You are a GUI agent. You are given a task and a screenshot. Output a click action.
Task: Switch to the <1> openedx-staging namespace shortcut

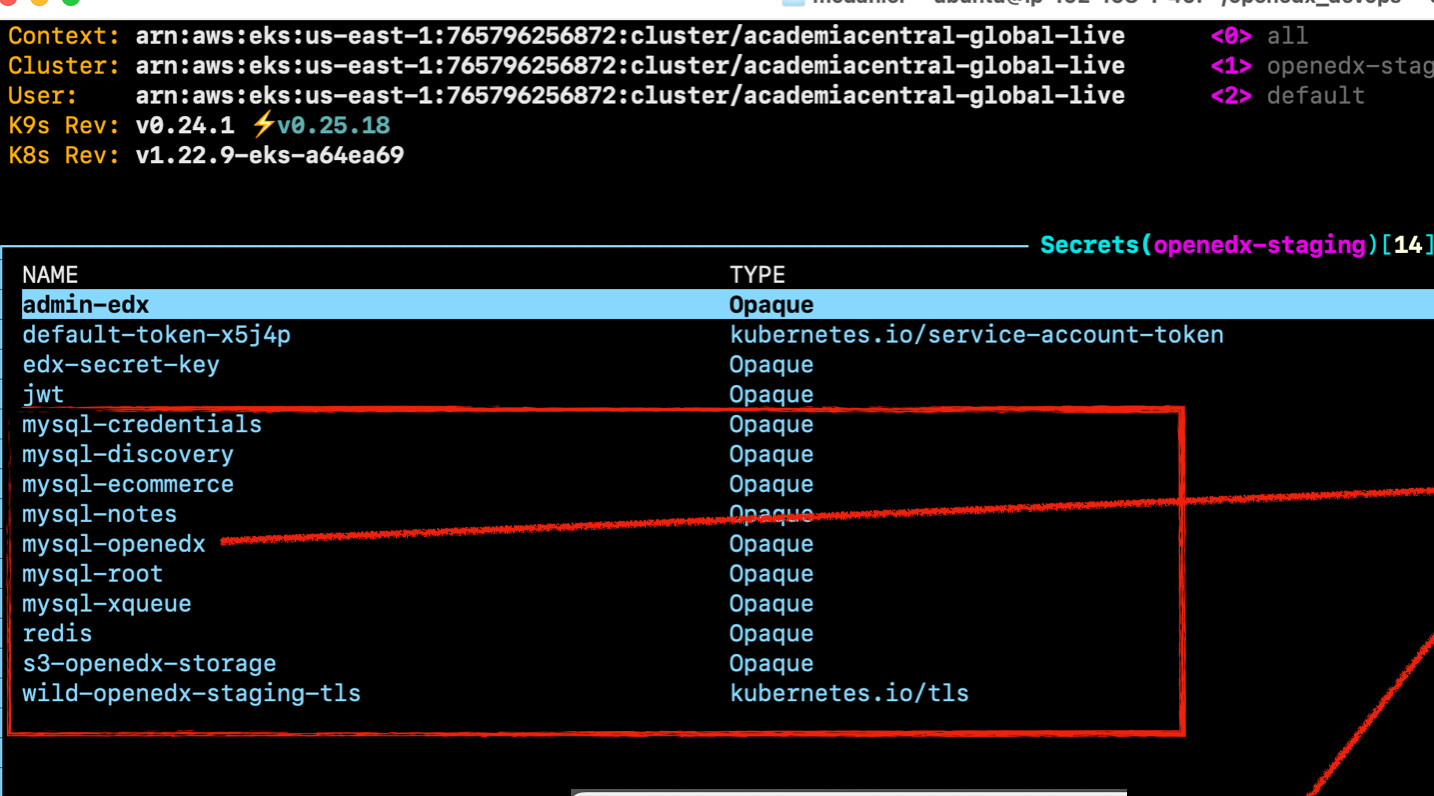click(1322, 66)
